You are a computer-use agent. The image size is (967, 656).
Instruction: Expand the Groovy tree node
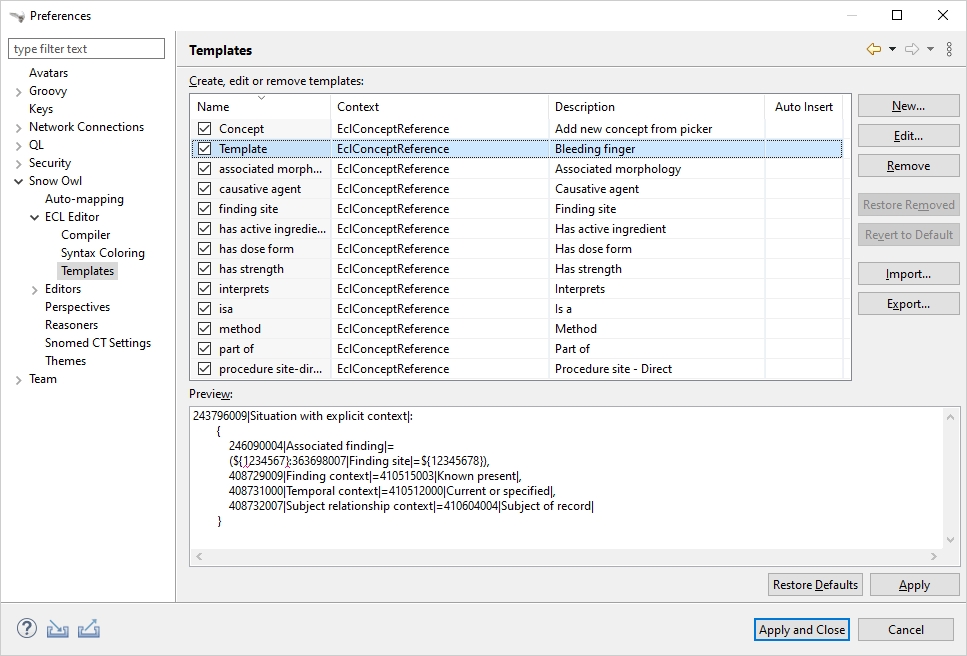coord(19,92)
